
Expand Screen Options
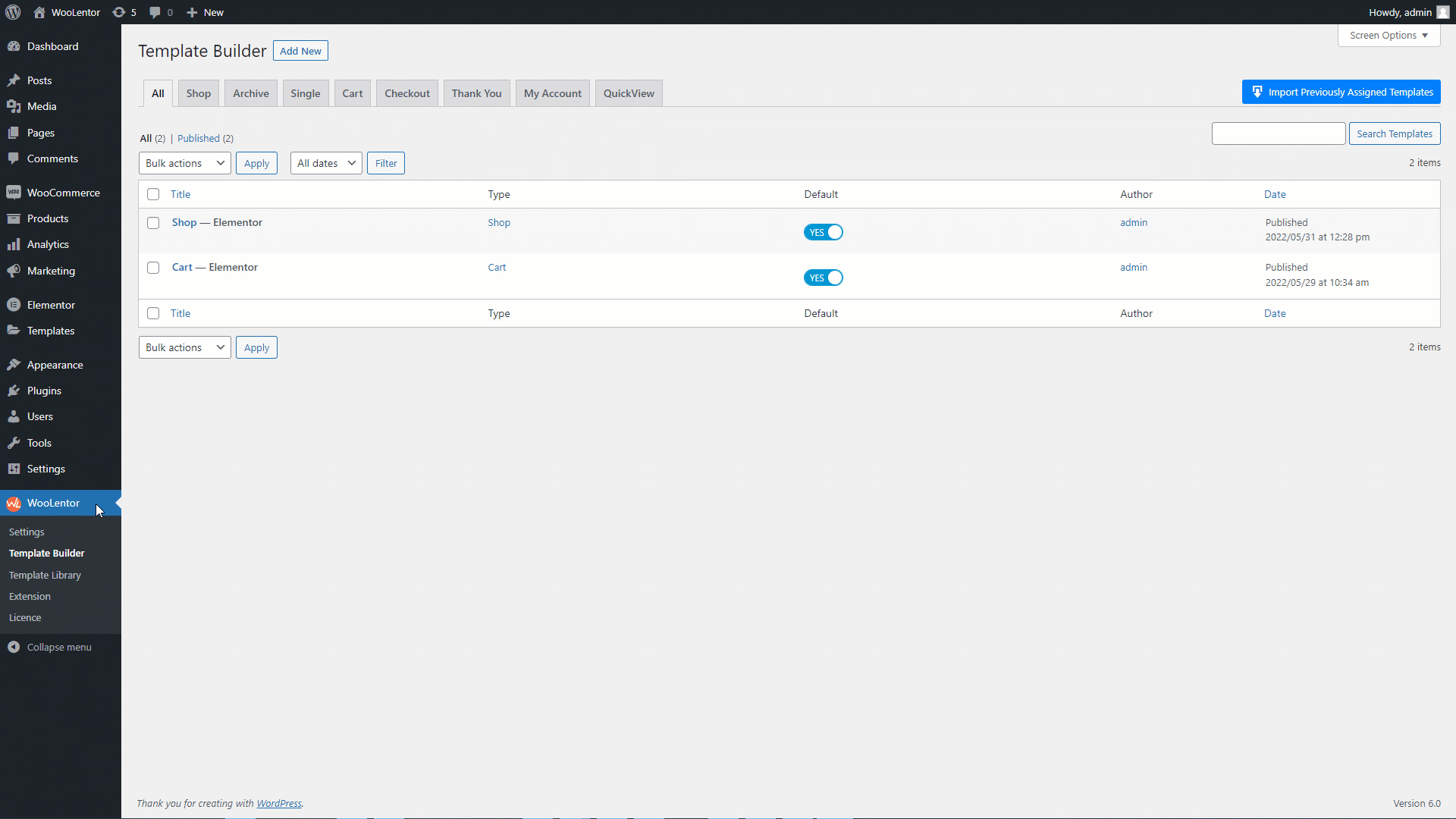click(1389, 35)
